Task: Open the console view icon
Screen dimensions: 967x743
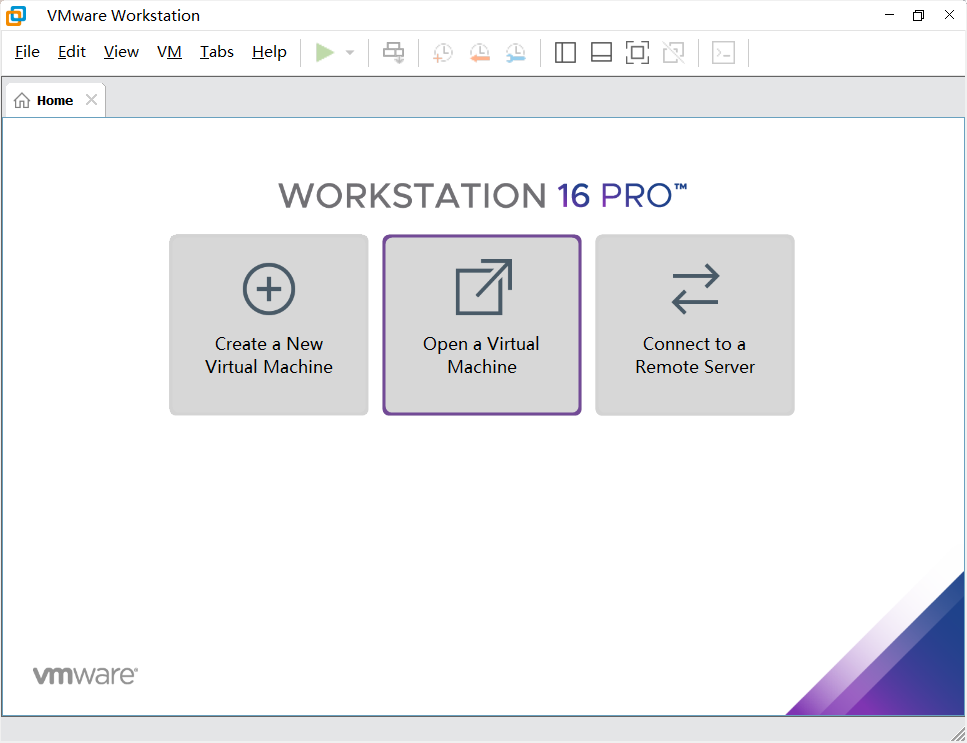Action: 723,52
